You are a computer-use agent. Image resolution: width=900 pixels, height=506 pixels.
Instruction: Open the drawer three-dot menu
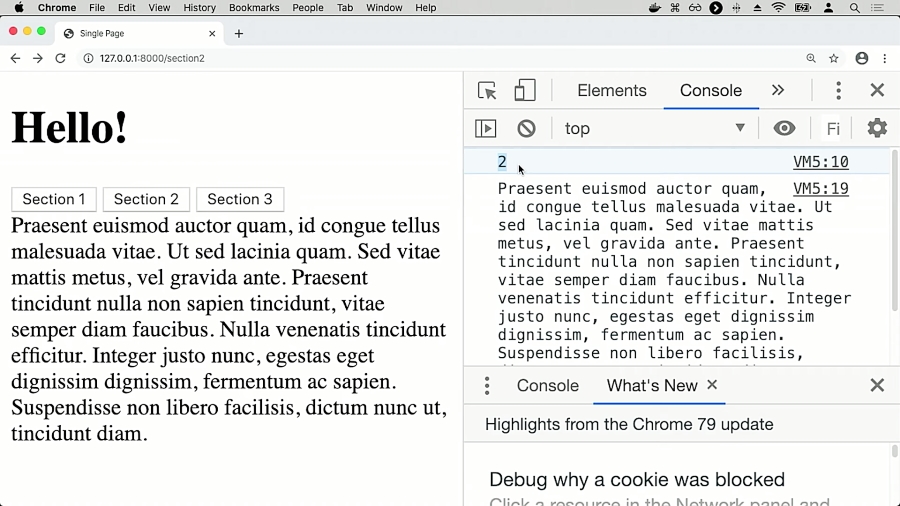pyautogui.click(x=487, y=386)
